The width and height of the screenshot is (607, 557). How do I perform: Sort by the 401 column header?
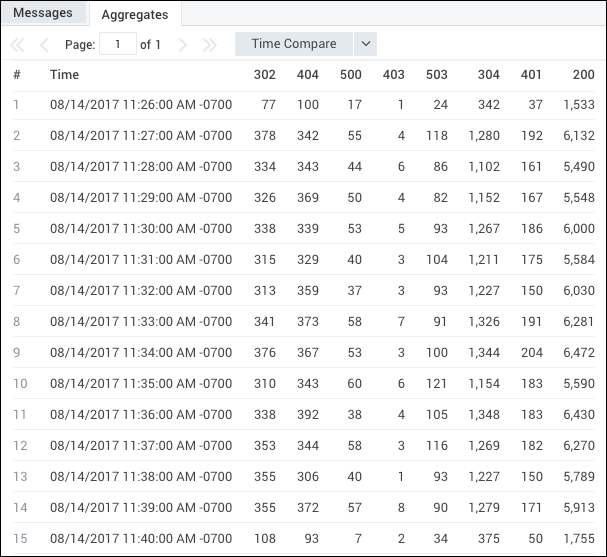[532, 75]
